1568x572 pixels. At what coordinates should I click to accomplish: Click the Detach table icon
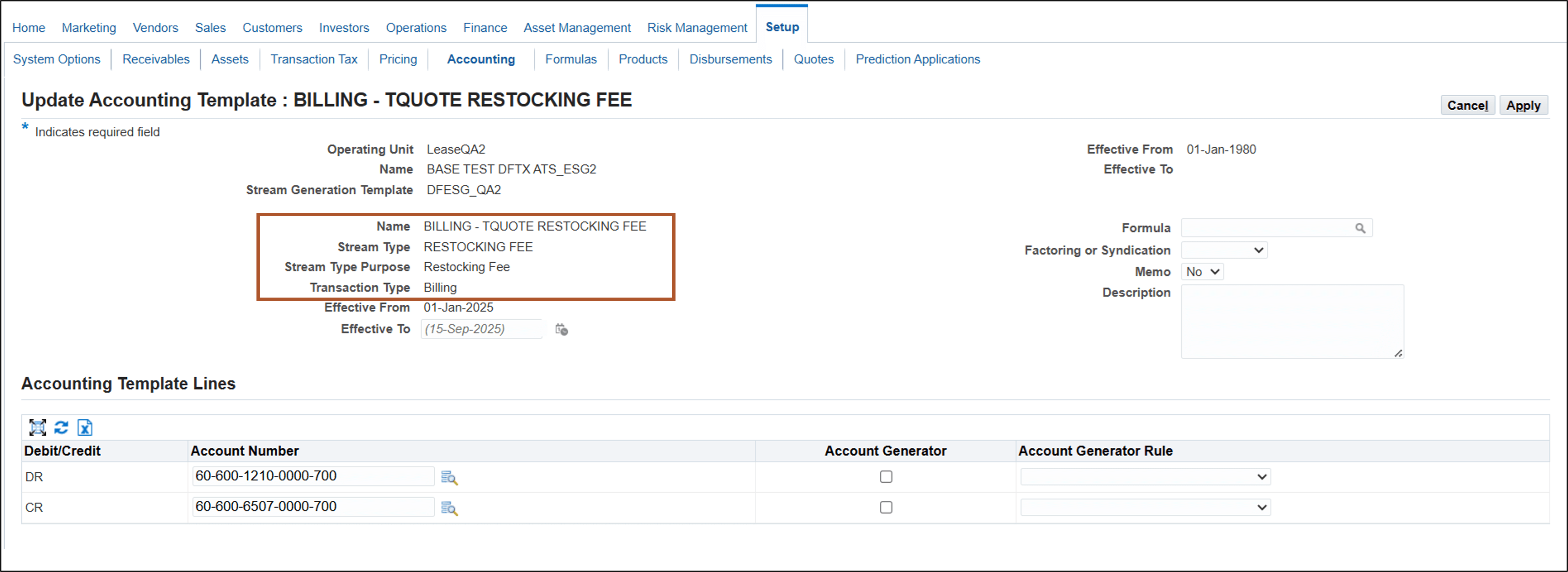37,427
